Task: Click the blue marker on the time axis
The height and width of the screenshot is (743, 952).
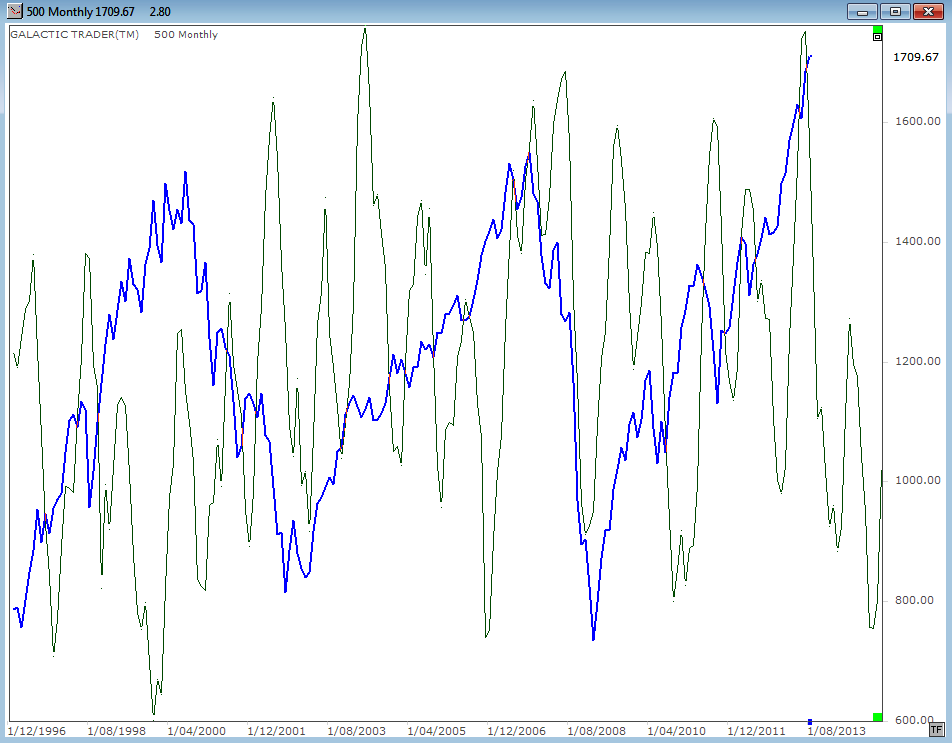Action: 810,722
